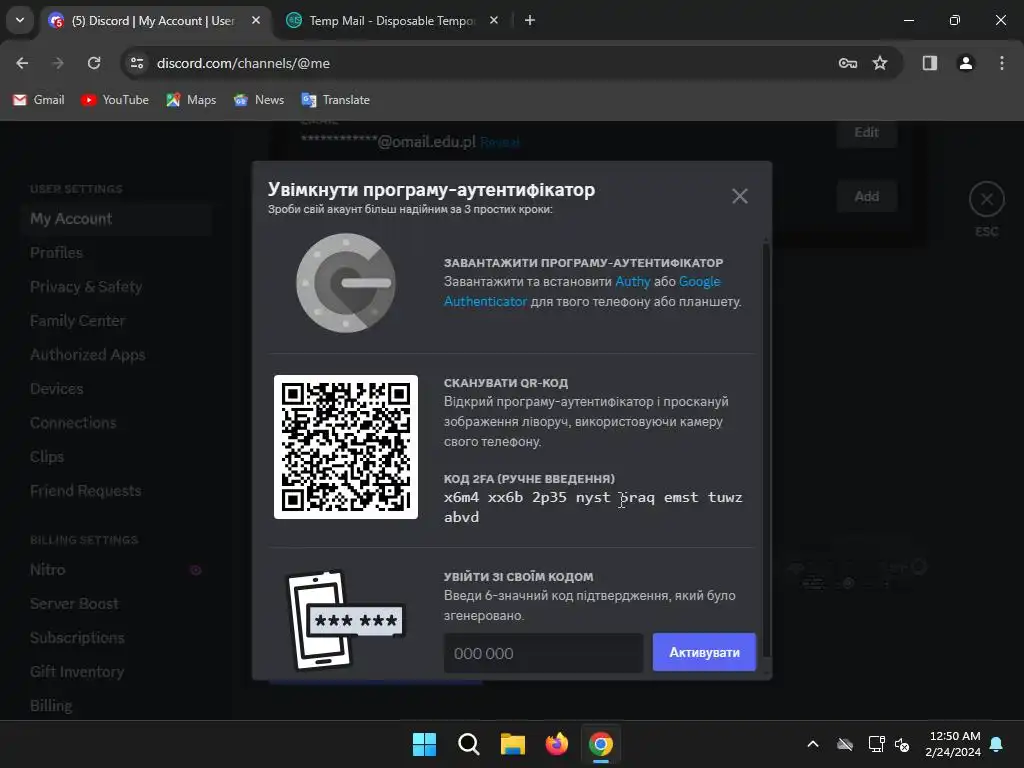Open the saved passwords key icon
The height and width of the screenshot is (768, 1024).
pyautogui.click(x=848, y=63)
